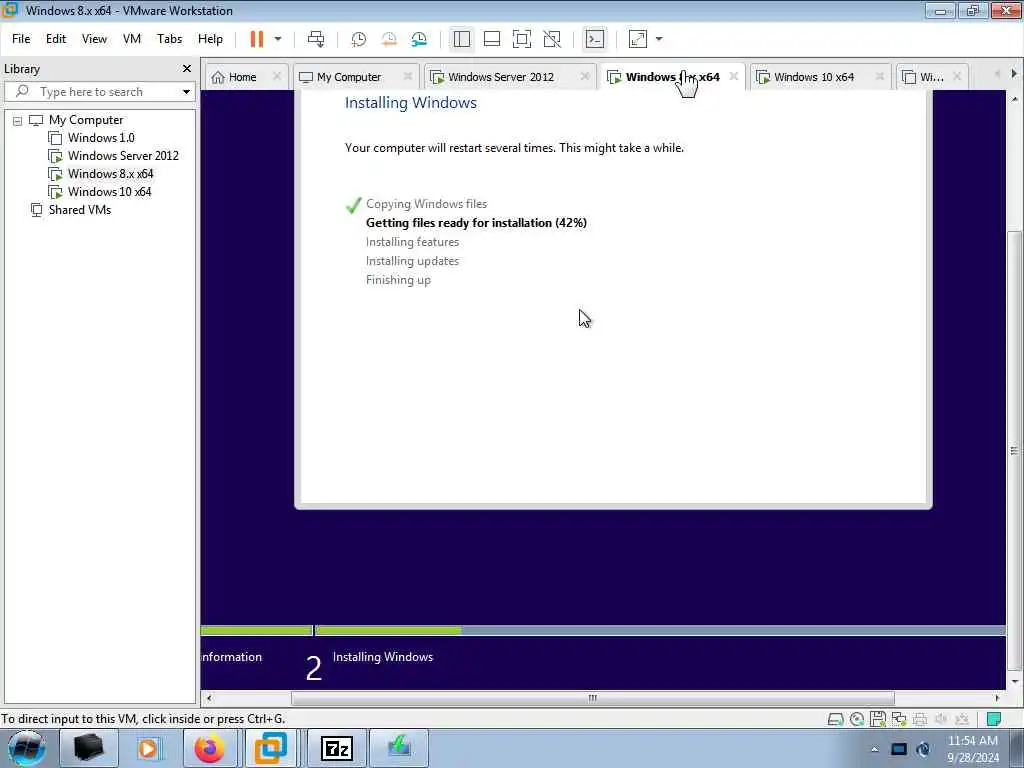Take a snapshot of this virtual machine
This screenshot has height=768, width=1024.
359,39
